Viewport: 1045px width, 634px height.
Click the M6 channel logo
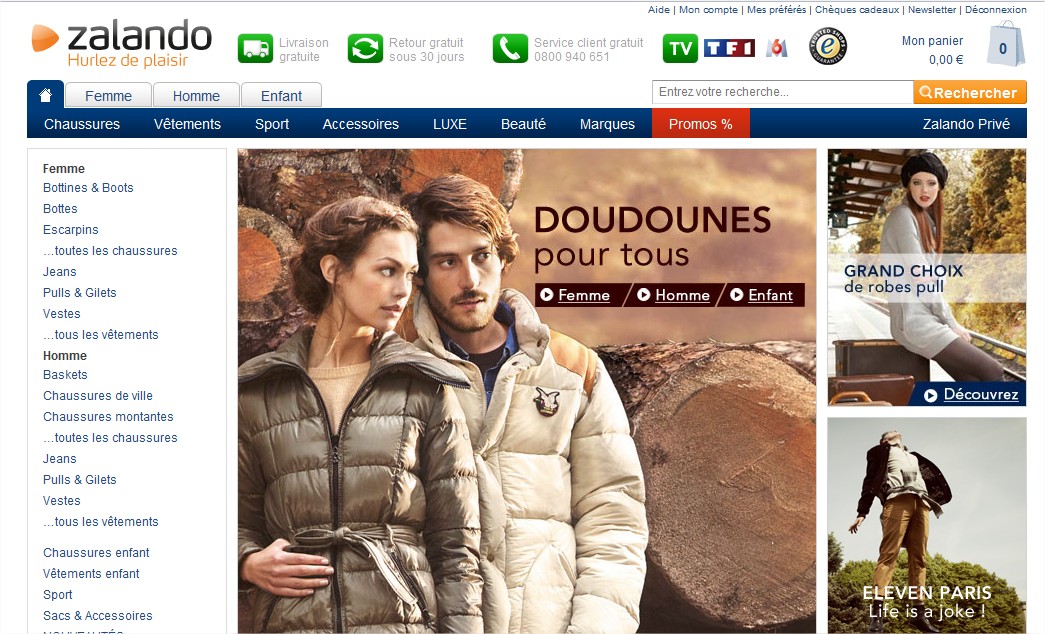pyautogui.click(x=776, y=48)
